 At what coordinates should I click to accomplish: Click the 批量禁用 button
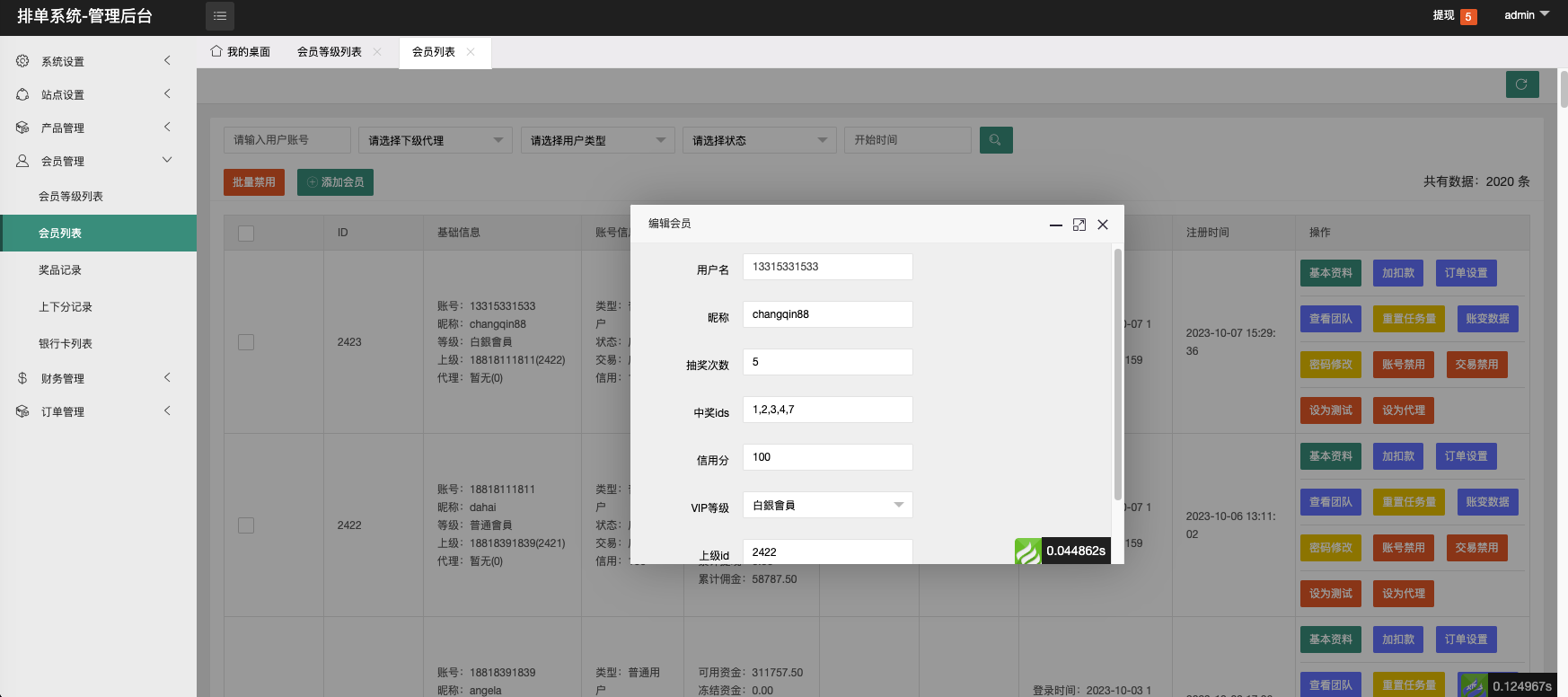[x=254, y=182]
